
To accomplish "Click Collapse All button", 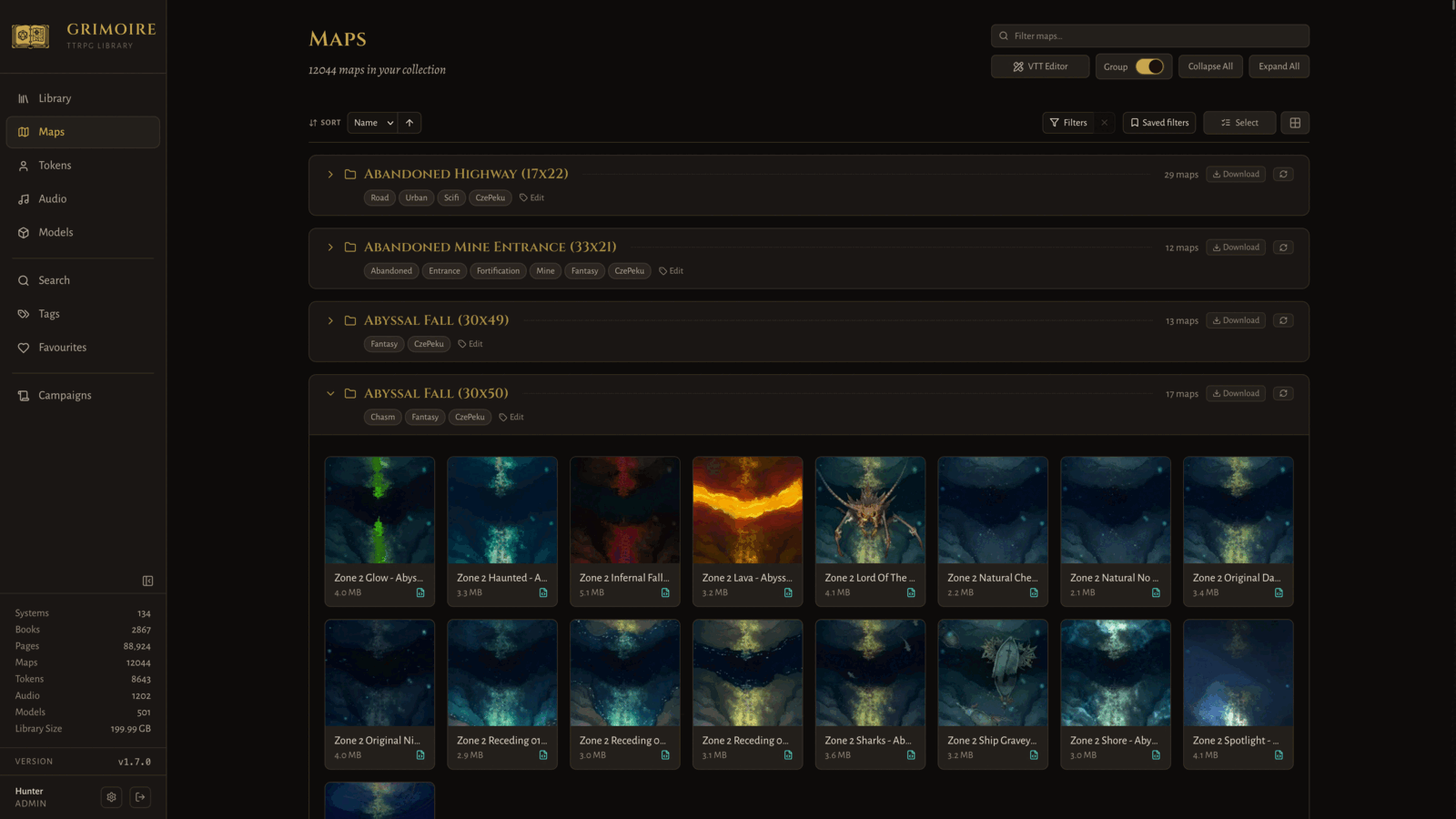I will (1210, 66).
